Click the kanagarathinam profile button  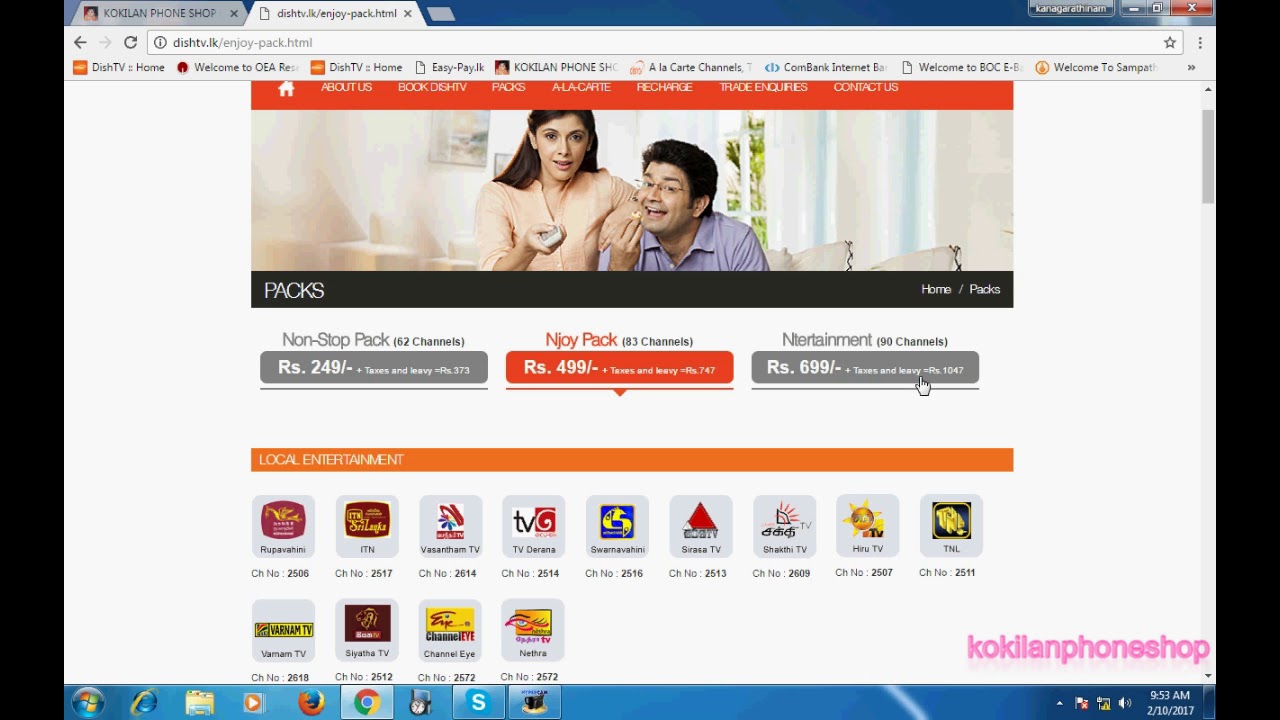coord(1070,8)
